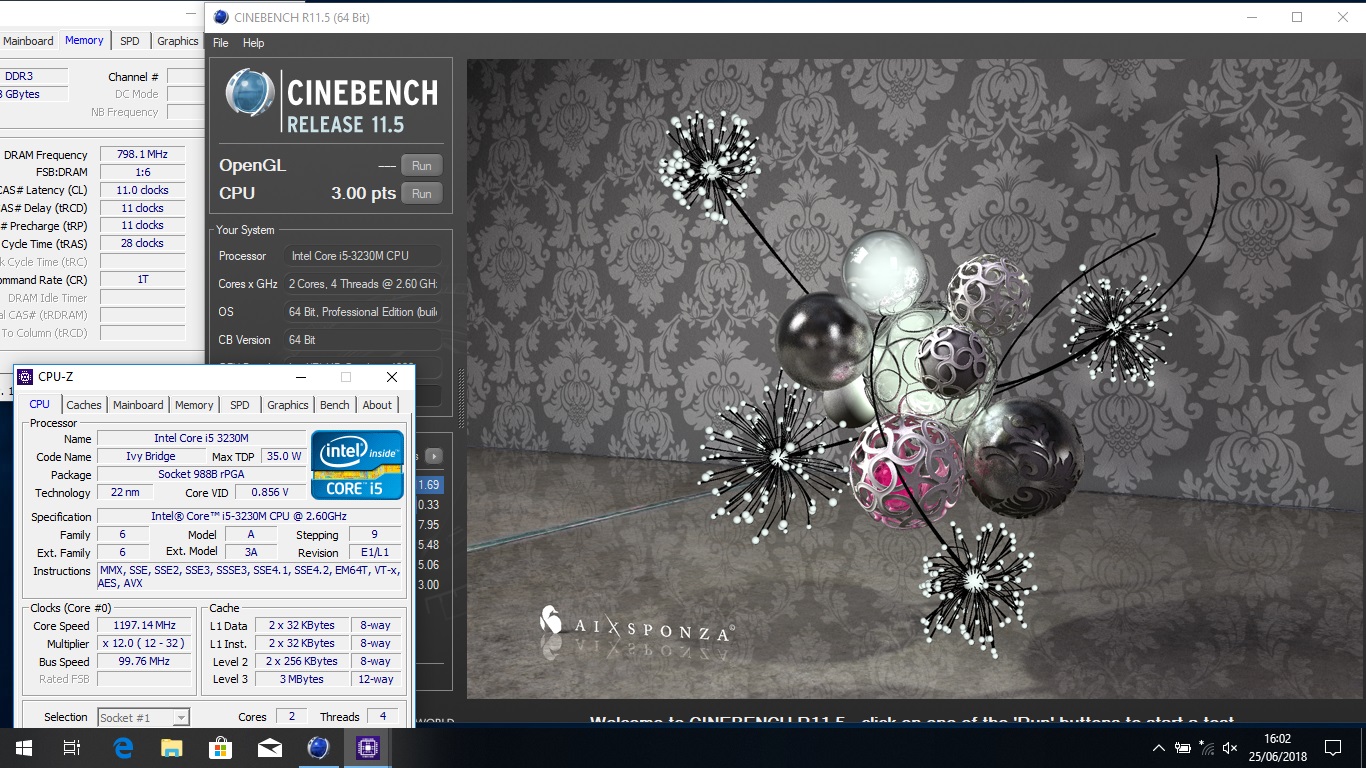Switch to CPU-Z via its taskbar icon
Image resolution: width=1366 pixels, height=768 pixels.
point(366,747)
